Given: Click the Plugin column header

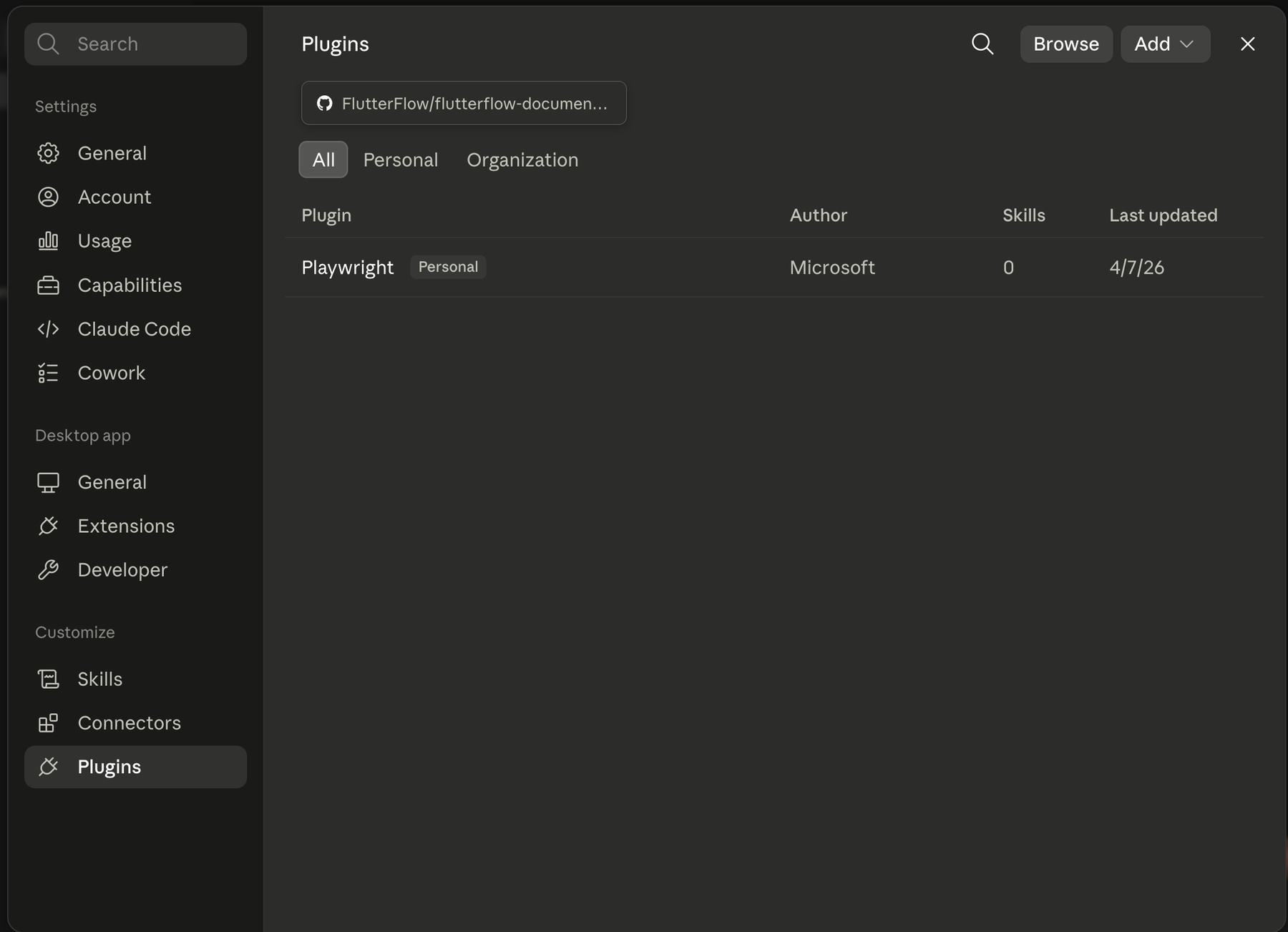Looking at the screenshot, I should click(x=326, y=215).
